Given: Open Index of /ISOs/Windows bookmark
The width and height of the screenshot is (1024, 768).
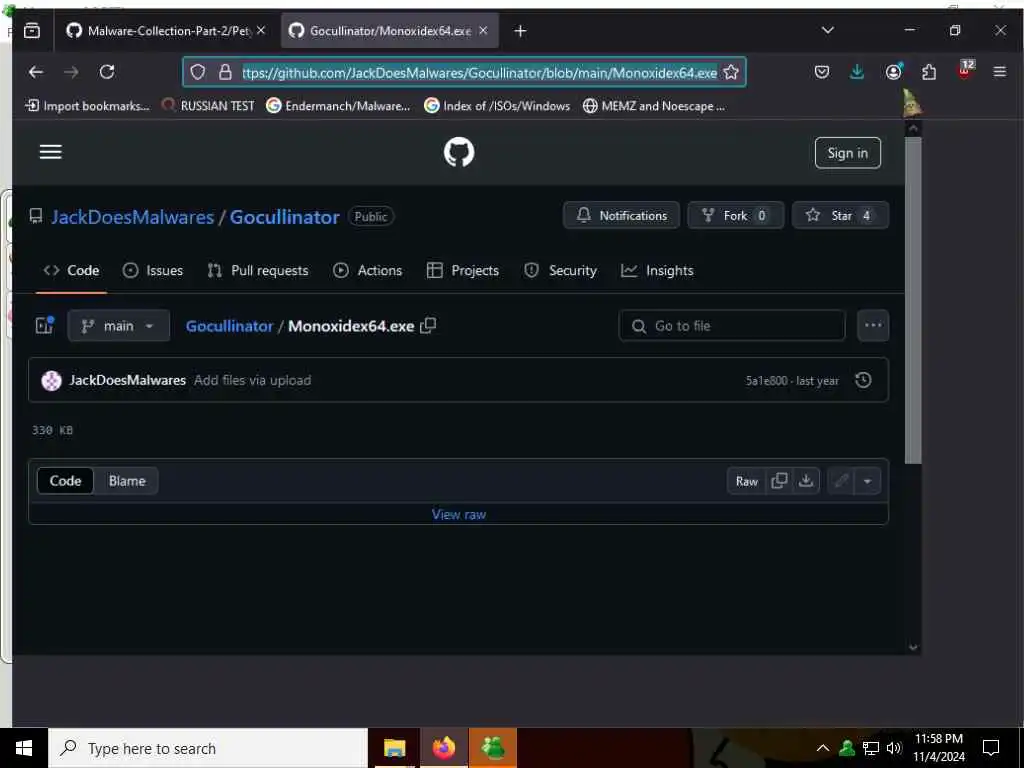Looking at the screenshot, I should click(497, 106).
